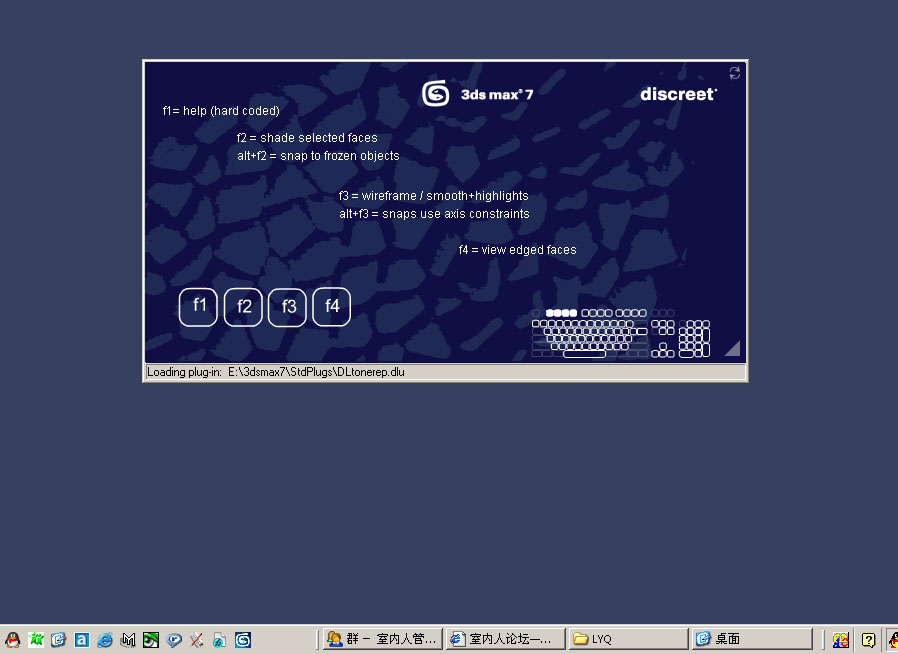Click the f4 key graphic
Image resolution: width=898 pixels, height=654 pixels.
click(332, 306)
